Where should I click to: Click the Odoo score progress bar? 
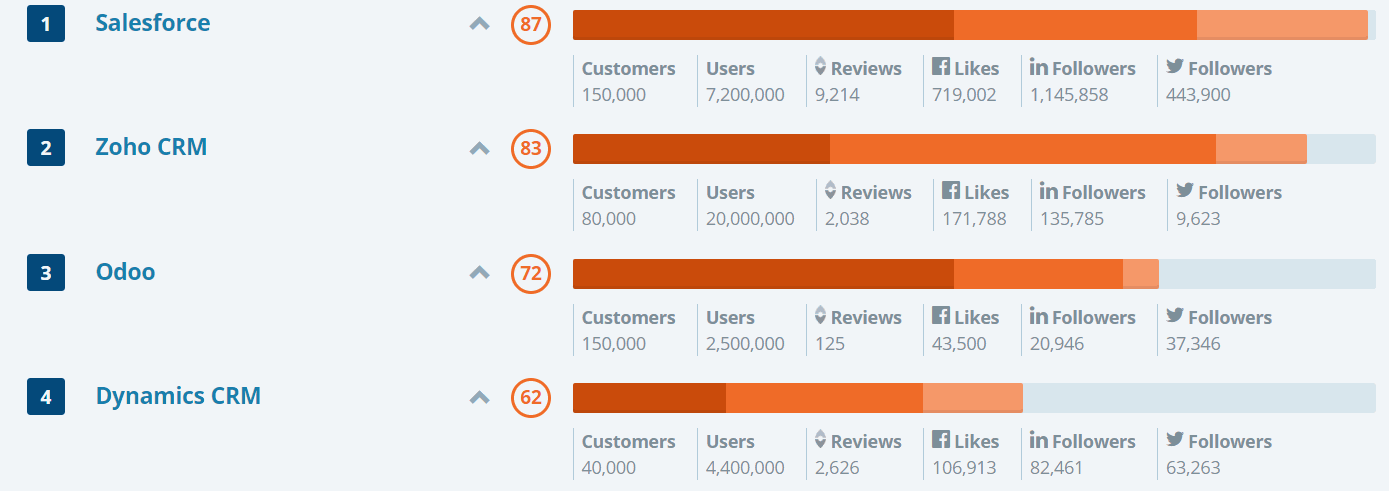(974, 274)
